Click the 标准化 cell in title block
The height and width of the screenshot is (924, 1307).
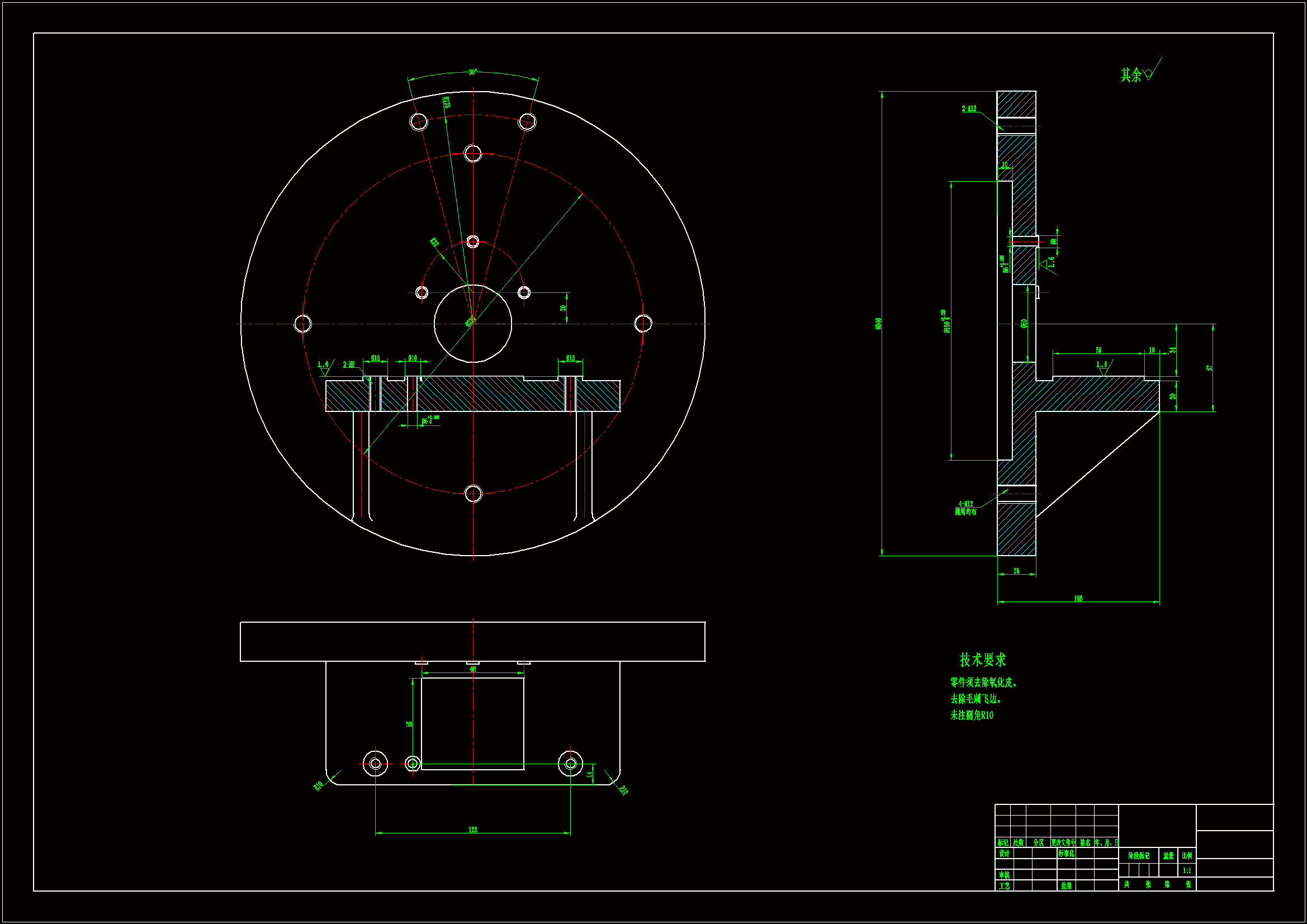1066,854
